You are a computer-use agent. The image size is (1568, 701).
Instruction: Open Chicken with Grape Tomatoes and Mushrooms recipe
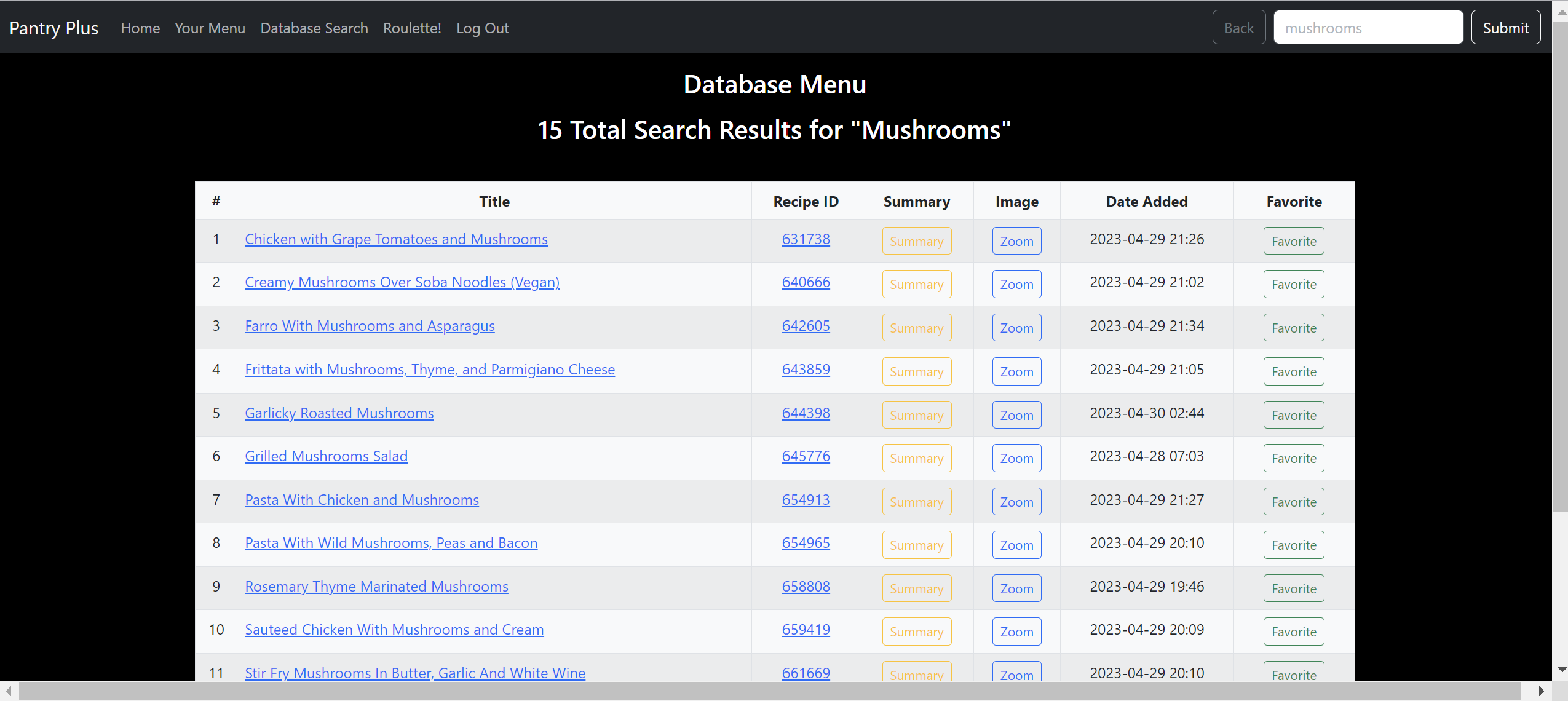(396, 239)
